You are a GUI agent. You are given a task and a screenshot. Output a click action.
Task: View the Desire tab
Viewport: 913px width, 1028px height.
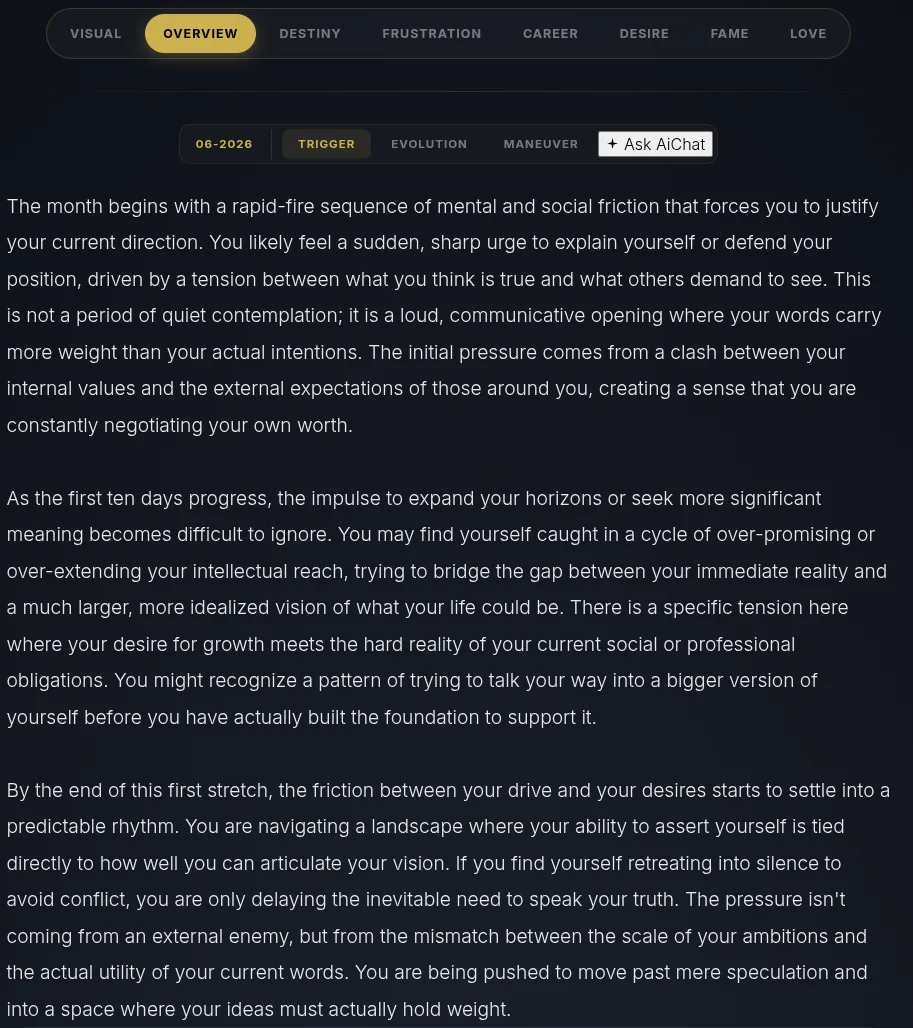644,33
